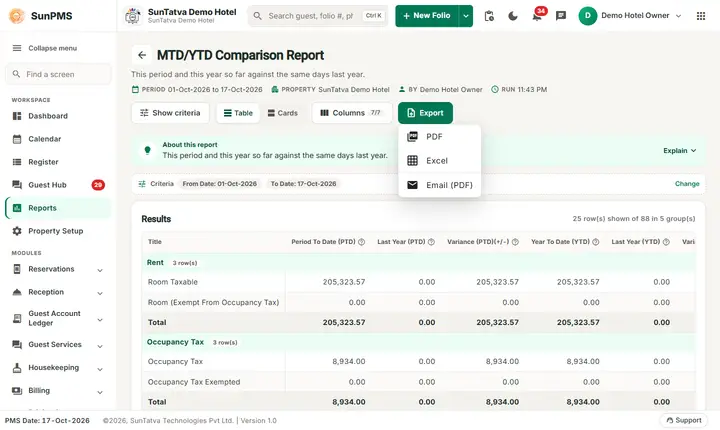Choose Email (PDF) from Export menu
The height and width of the screenshot is (430, 720).
pos(439,185)
